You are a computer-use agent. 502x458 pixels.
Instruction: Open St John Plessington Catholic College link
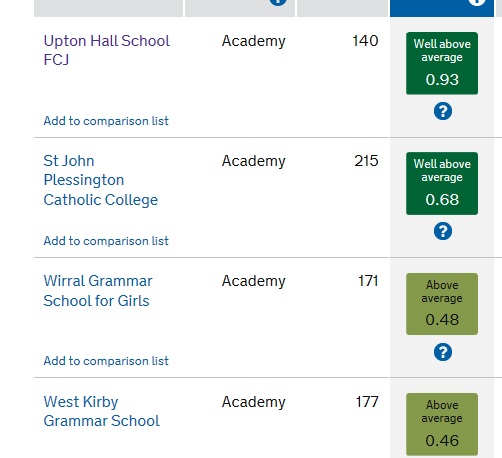point(101,180)
